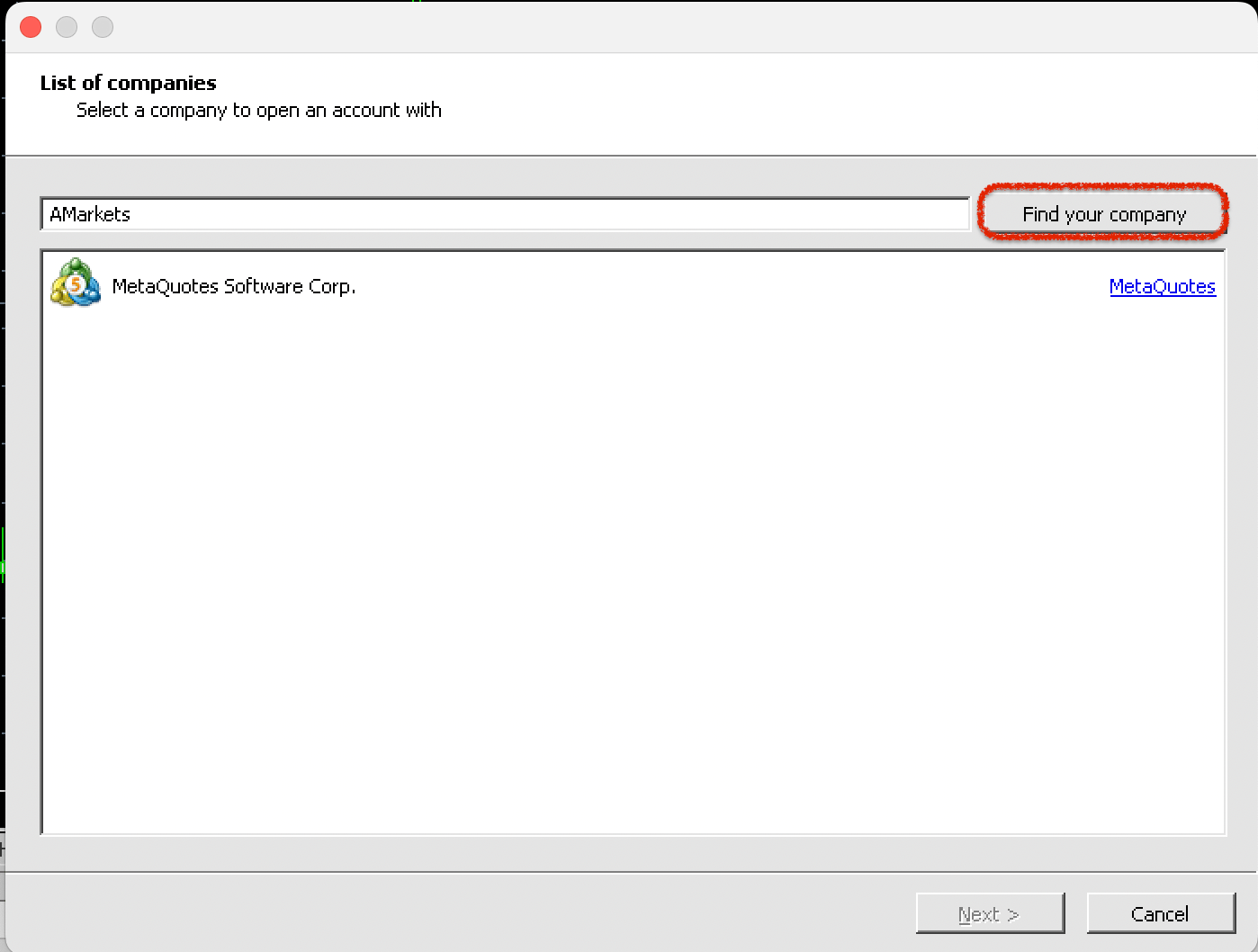1258x952 pixels.
Task: Click the gray minimize window button
Action: coord(67,27)
